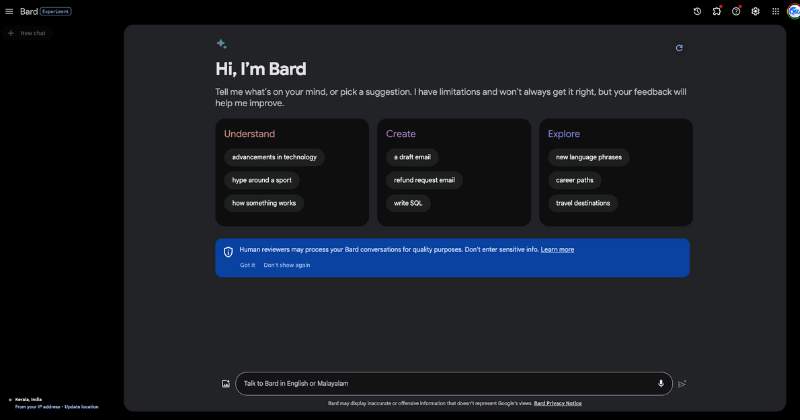Click the upload image icon
The width and height of the screenshot is (800, 420).
(226, 384)
